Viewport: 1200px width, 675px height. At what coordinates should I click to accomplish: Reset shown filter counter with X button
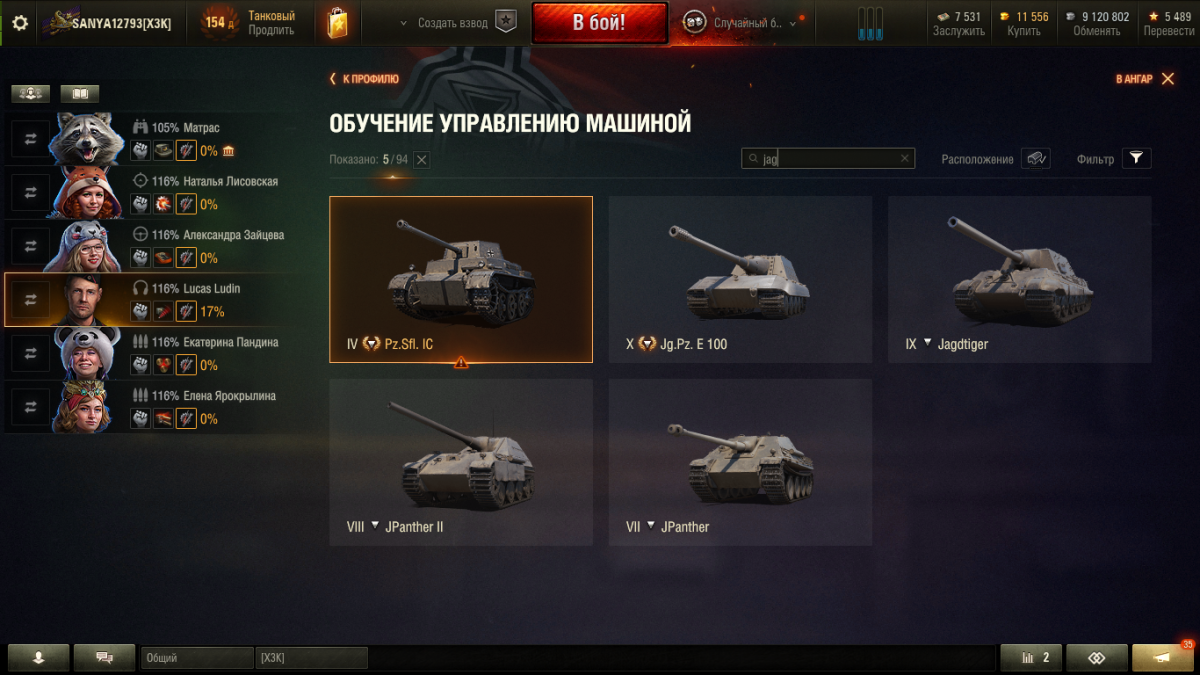click(x=422, y=160)
